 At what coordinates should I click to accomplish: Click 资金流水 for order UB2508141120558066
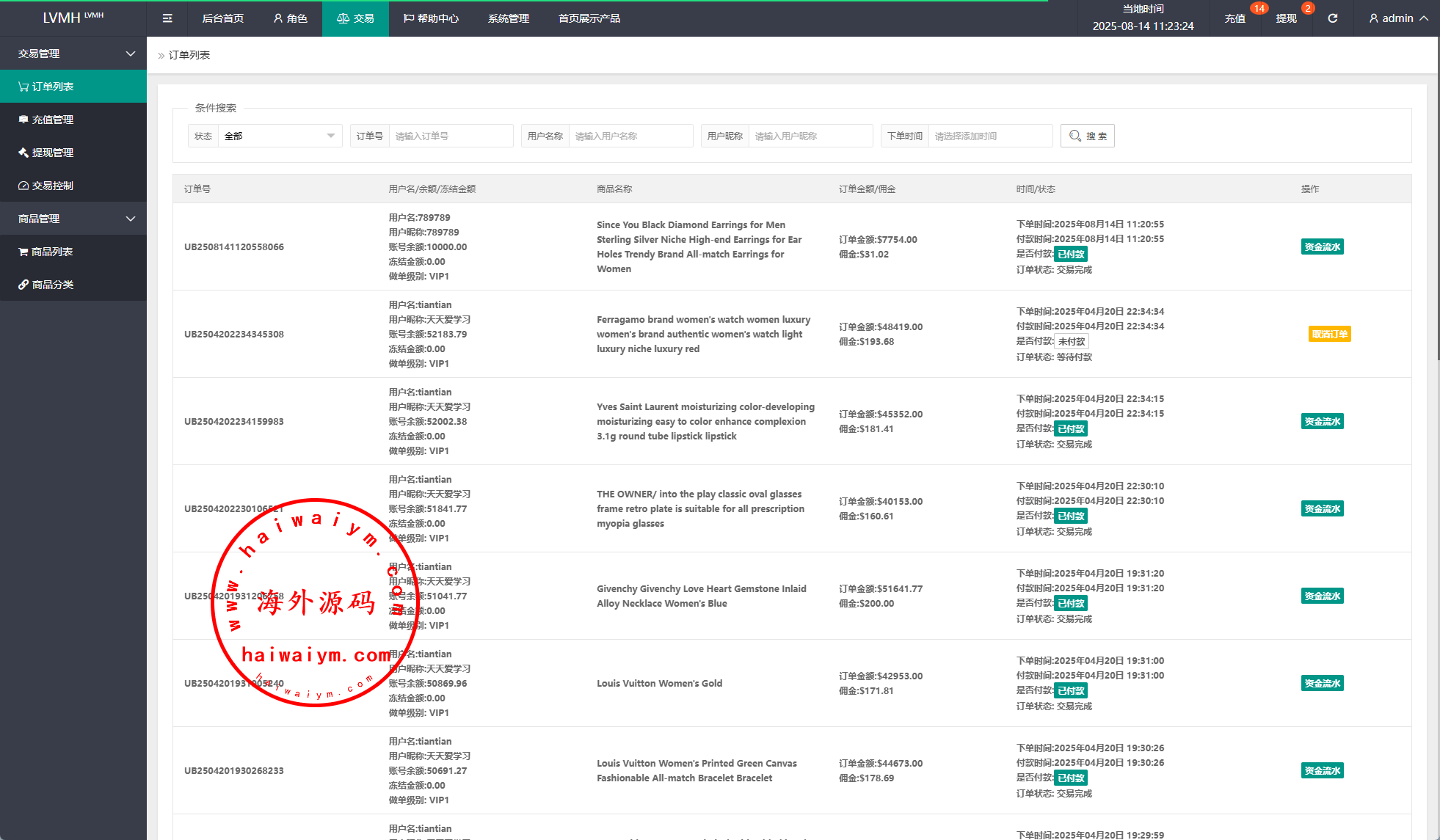[x=1322, y=247]
